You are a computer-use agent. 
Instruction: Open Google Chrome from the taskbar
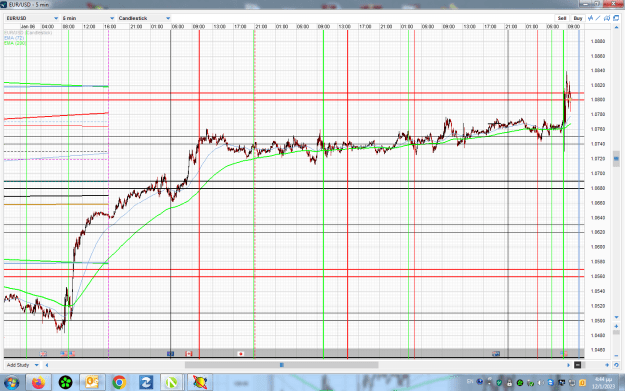[x=119, y=383]
